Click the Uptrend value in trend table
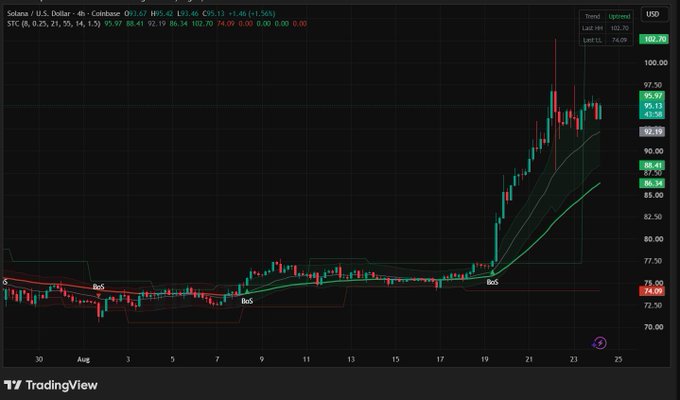Screen dimensions: 680x400 pyautogui.click(x=619, y=16)
